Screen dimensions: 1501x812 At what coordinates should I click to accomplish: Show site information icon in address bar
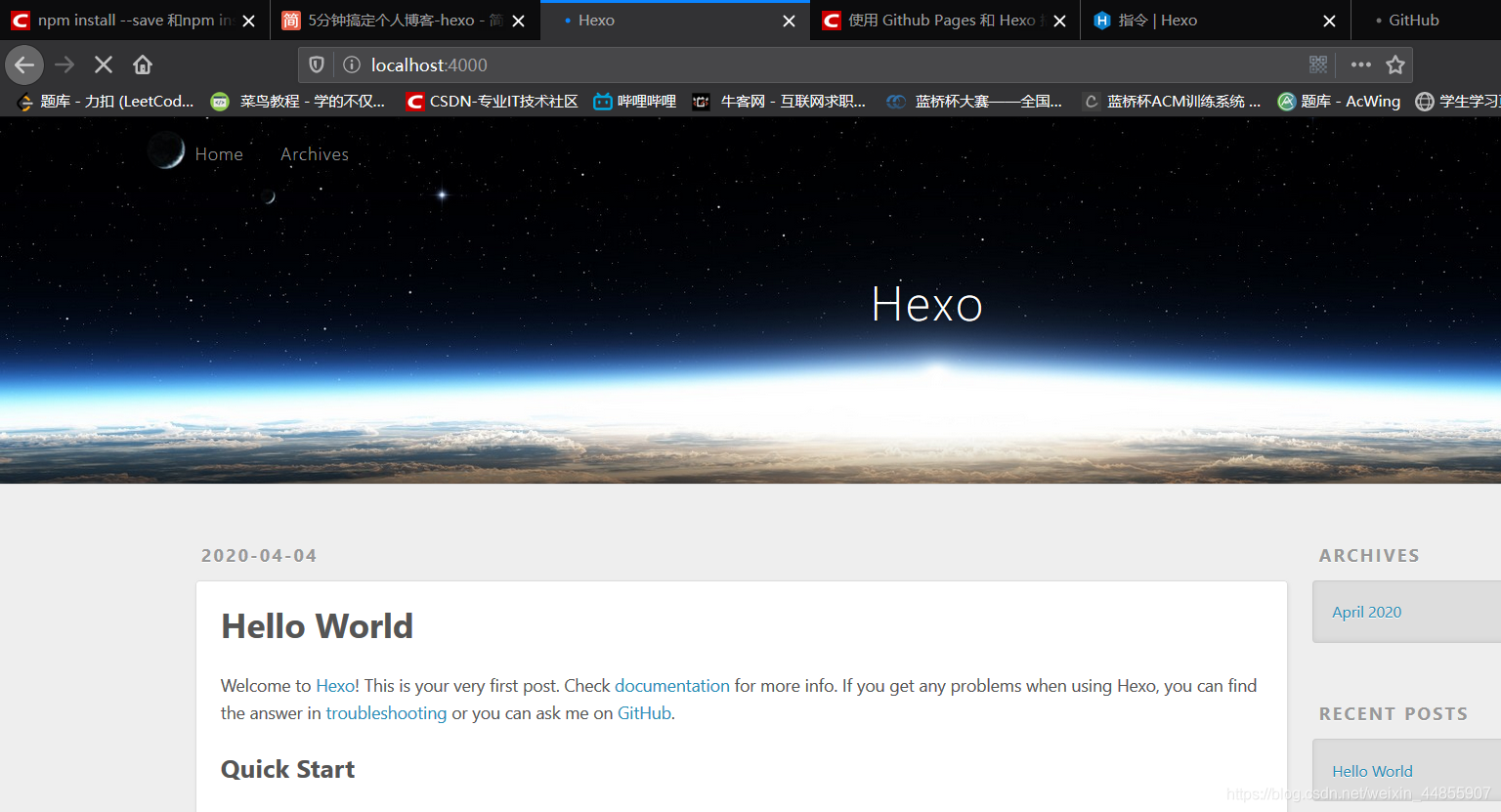(351, 64)
